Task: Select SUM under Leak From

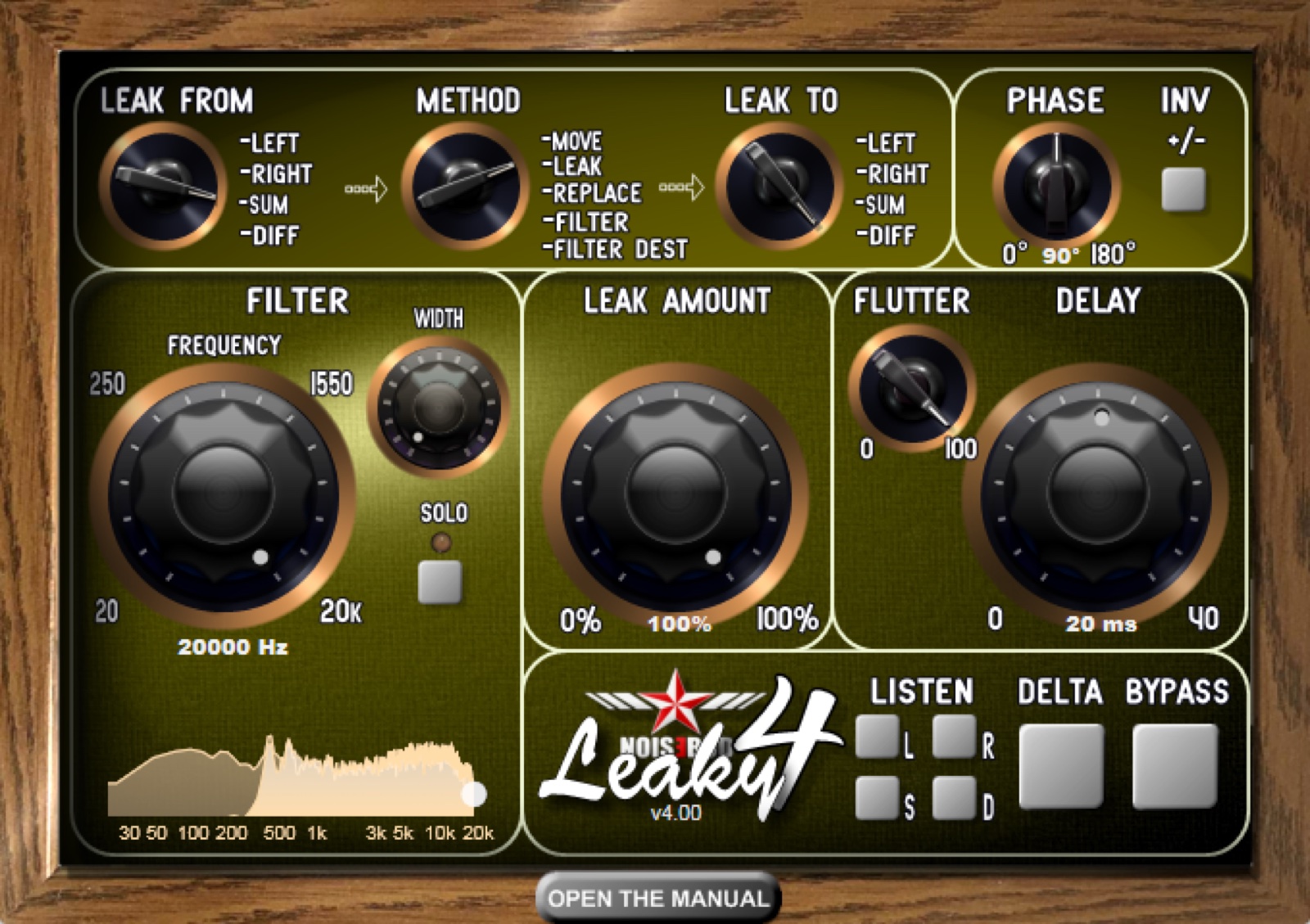Action: coord(264,205)
